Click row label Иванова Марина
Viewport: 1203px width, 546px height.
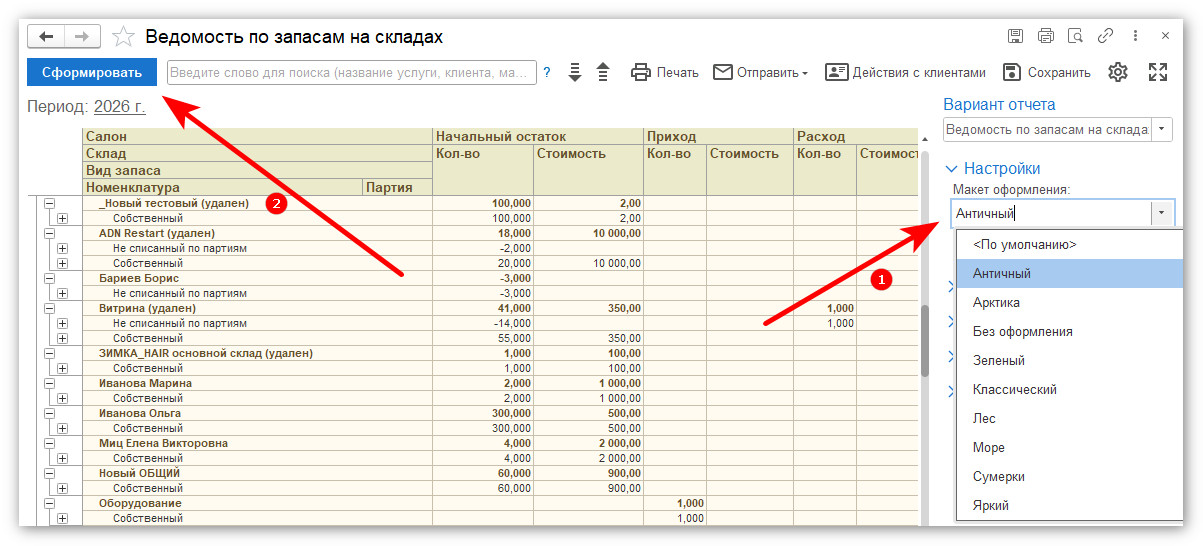[x=145, y=383]
